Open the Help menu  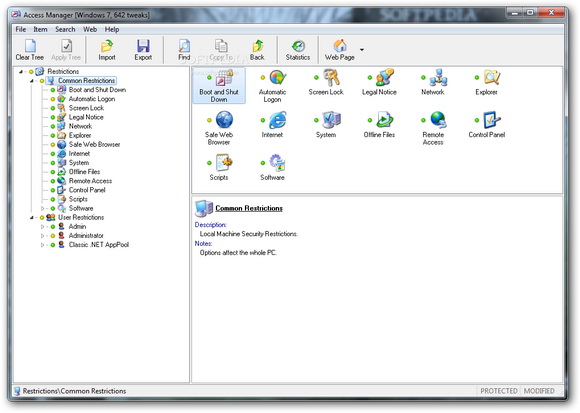coord(112,29)
